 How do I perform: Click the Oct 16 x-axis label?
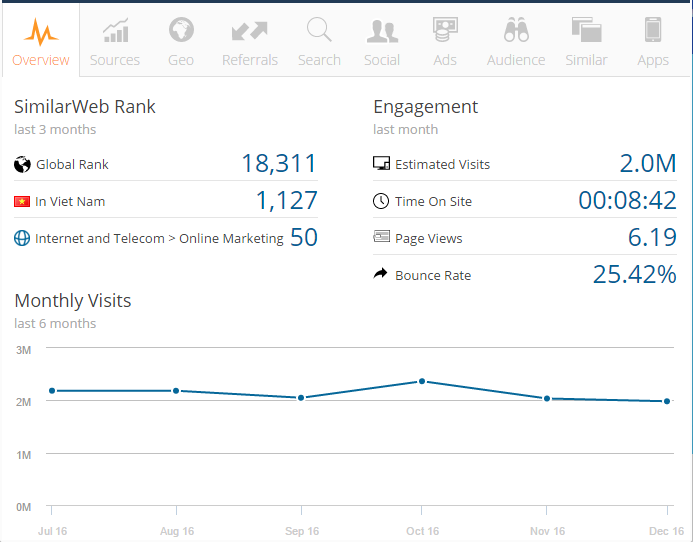pos(423,531)
